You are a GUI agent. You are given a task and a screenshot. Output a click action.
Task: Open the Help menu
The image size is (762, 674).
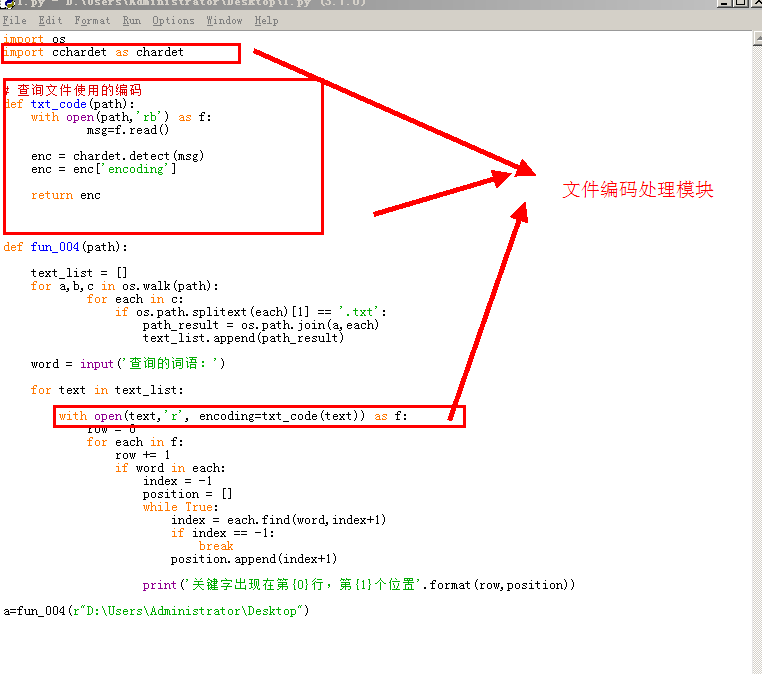point(266,21)
